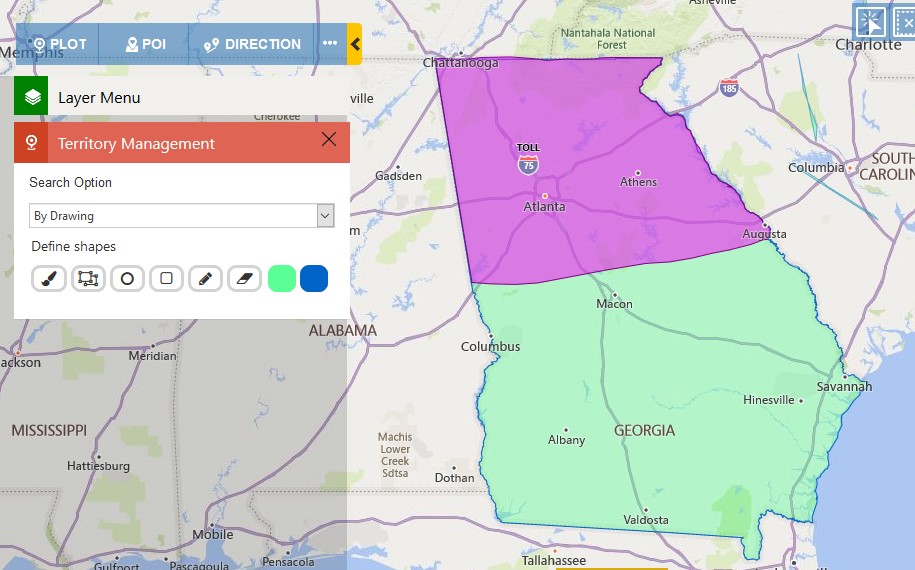
Task: Click the Athens city label
Action: [x=638, y=182]
